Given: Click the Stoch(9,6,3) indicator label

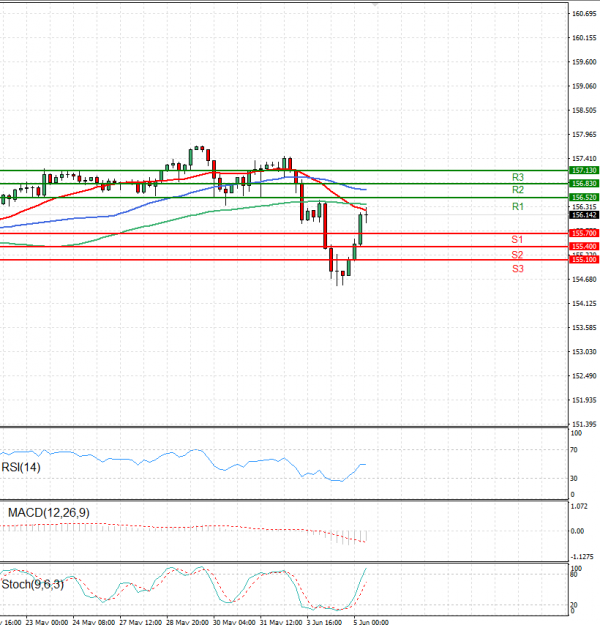Looking at the screenshot, I should point(33,584).
